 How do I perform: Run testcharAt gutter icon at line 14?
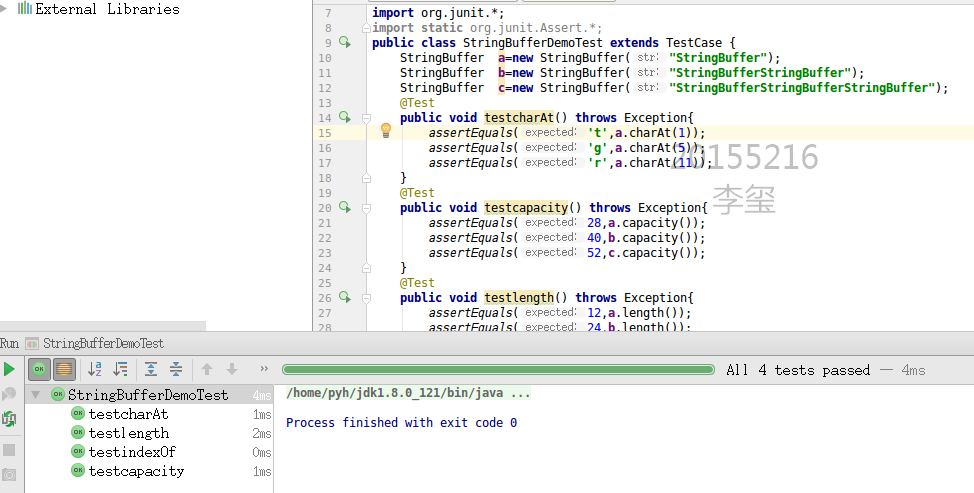pos(345,117)
